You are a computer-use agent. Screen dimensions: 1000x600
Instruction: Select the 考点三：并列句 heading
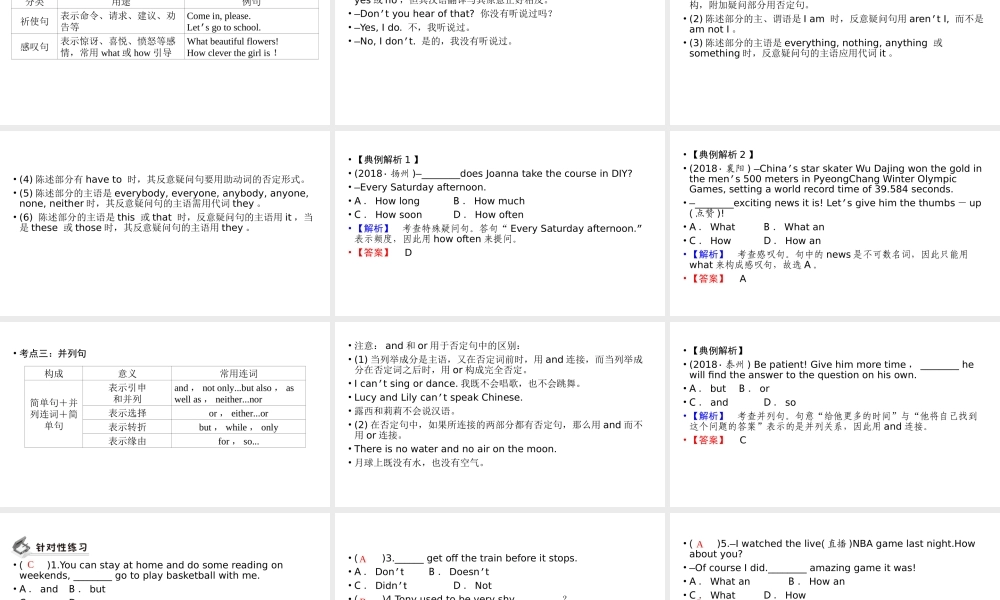coord(53,353)
